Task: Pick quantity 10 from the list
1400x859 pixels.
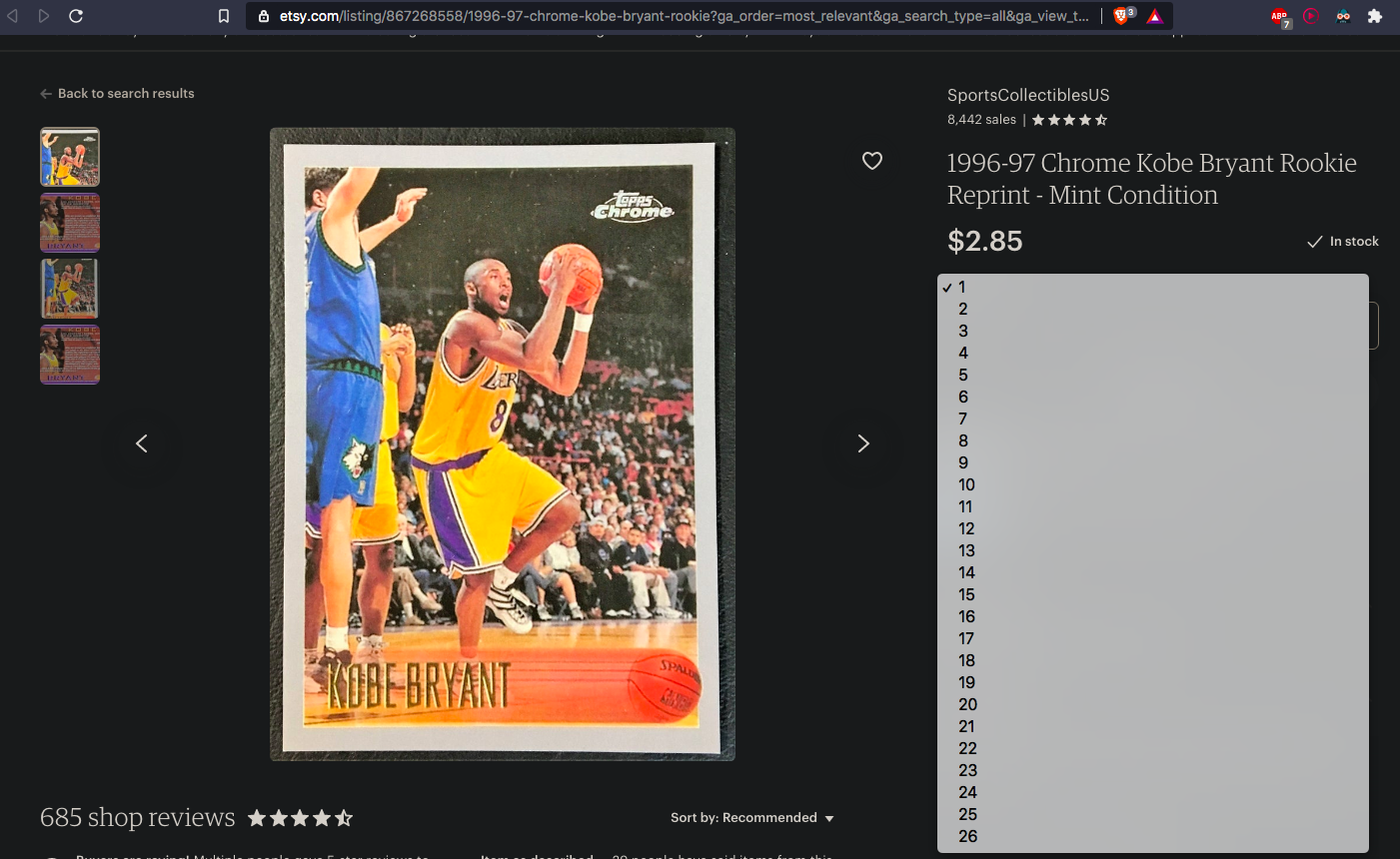Action: (1153, 484)
